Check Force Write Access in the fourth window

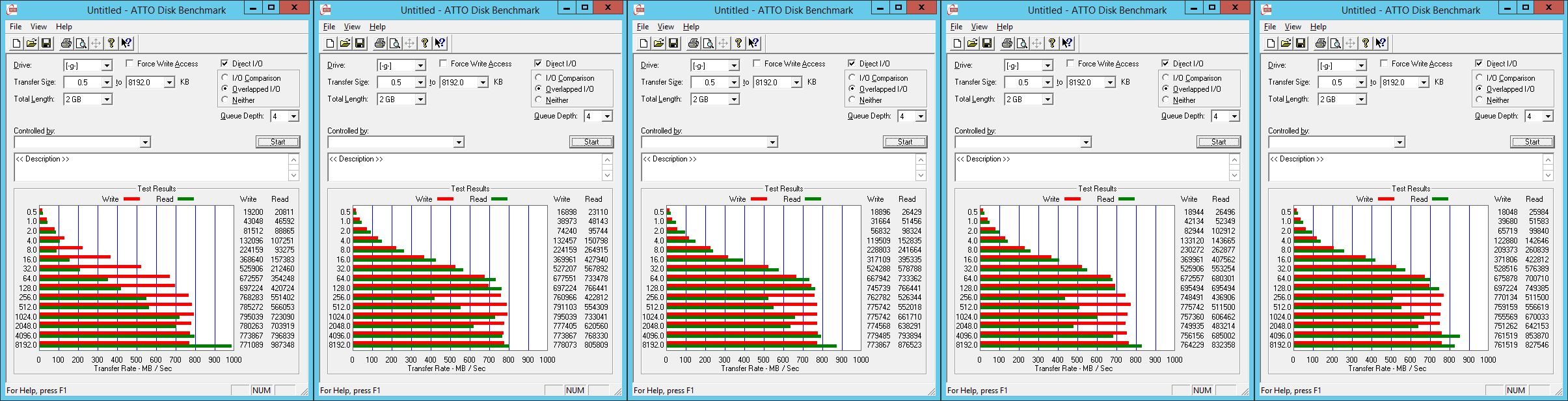[1070, 64]
